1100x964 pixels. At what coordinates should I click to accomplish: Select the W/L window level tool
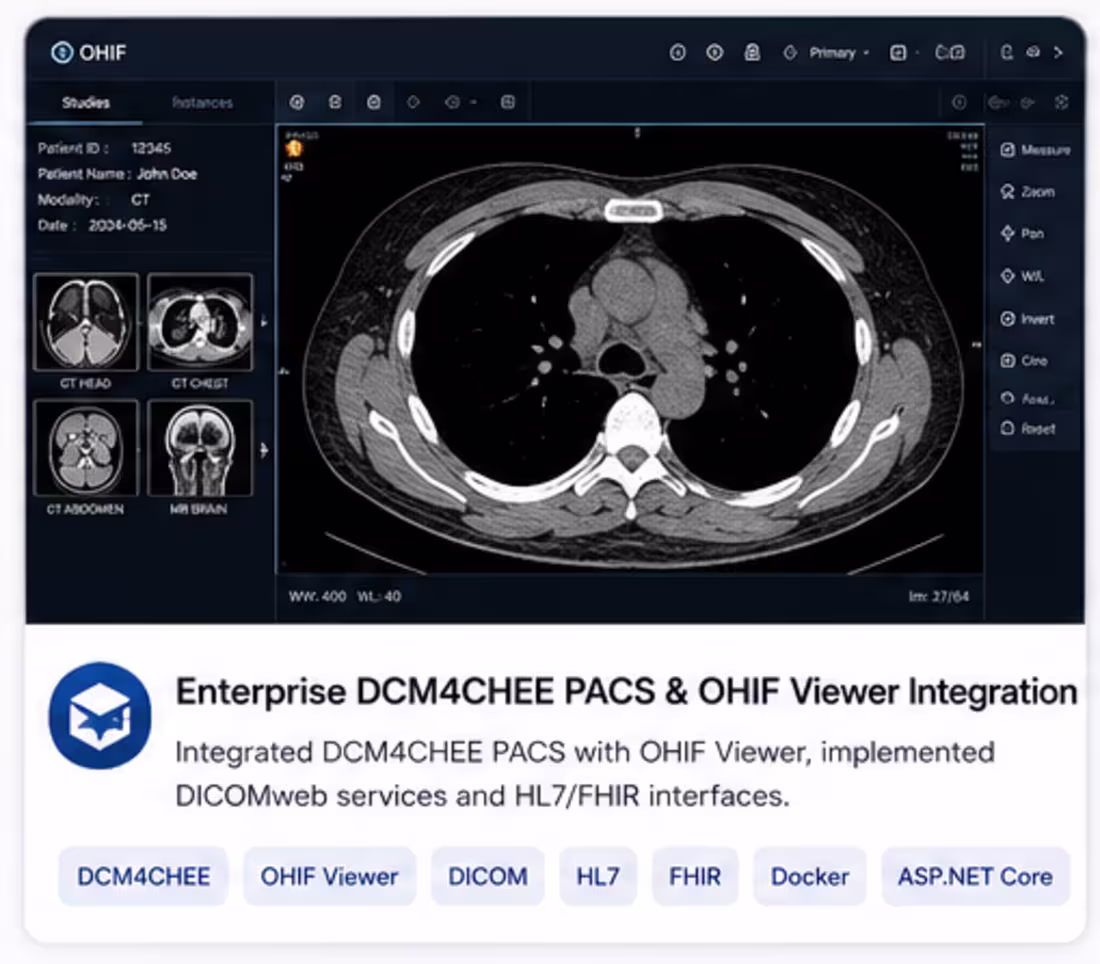click(1022, 276)
